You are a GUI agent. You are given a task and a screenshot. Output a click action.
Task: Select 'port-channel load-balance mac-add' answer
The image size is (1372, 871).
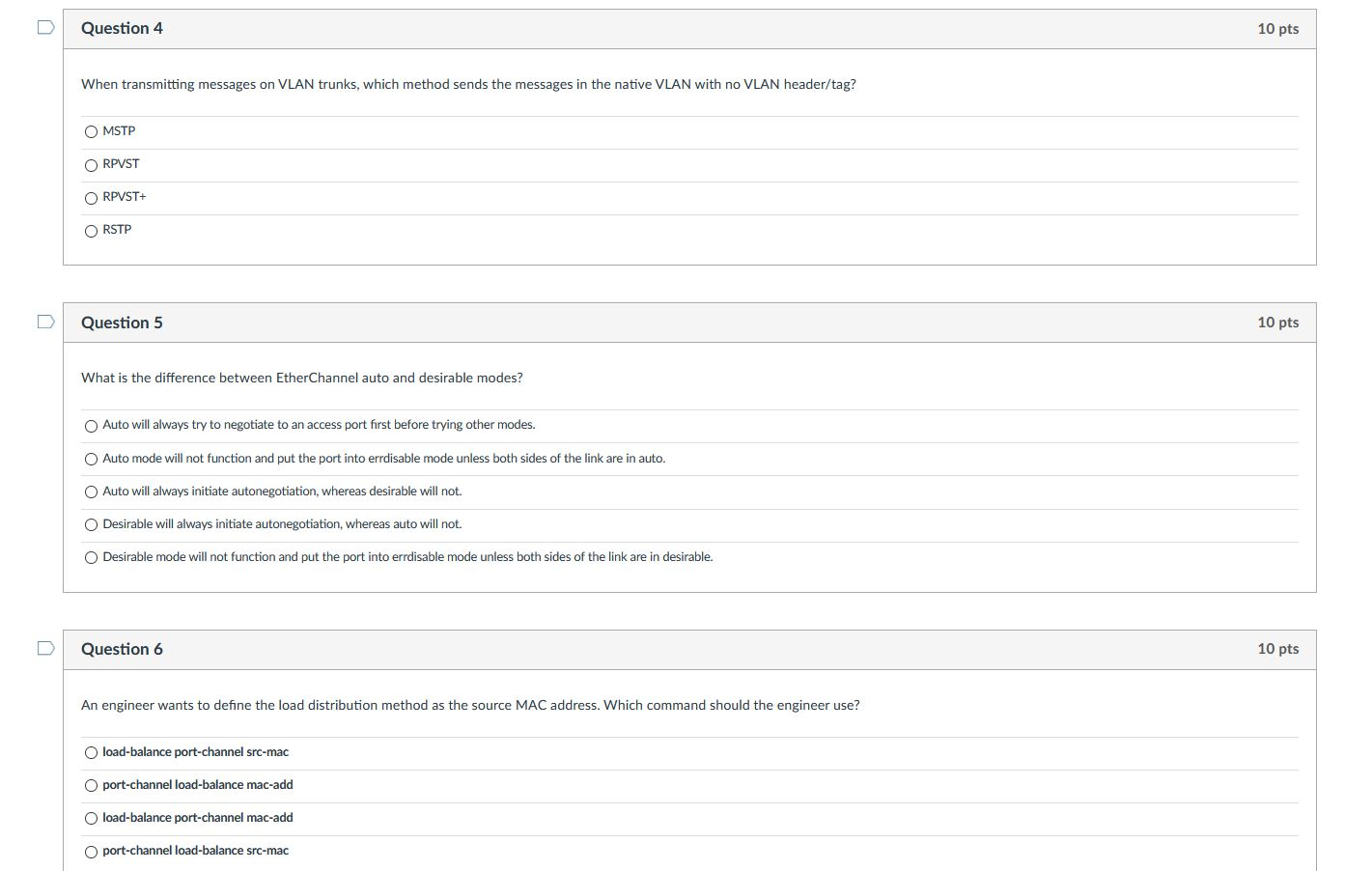tap(91, 785)
